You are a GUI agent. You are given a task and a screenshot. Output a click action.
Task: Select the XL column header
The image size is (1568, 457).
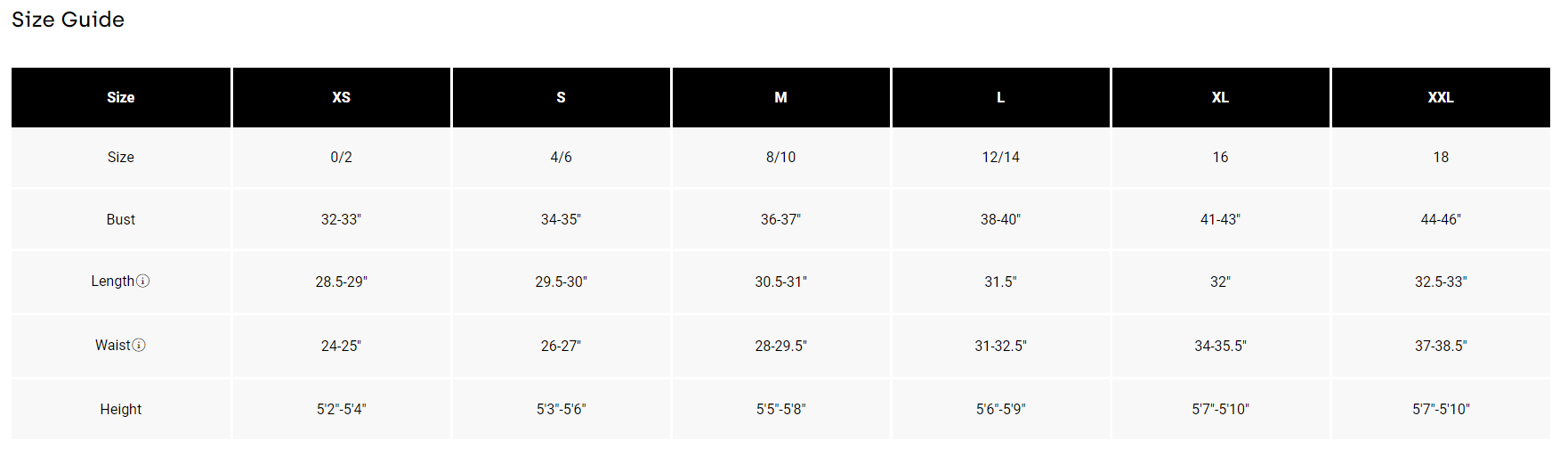[x=1220, y=97]
